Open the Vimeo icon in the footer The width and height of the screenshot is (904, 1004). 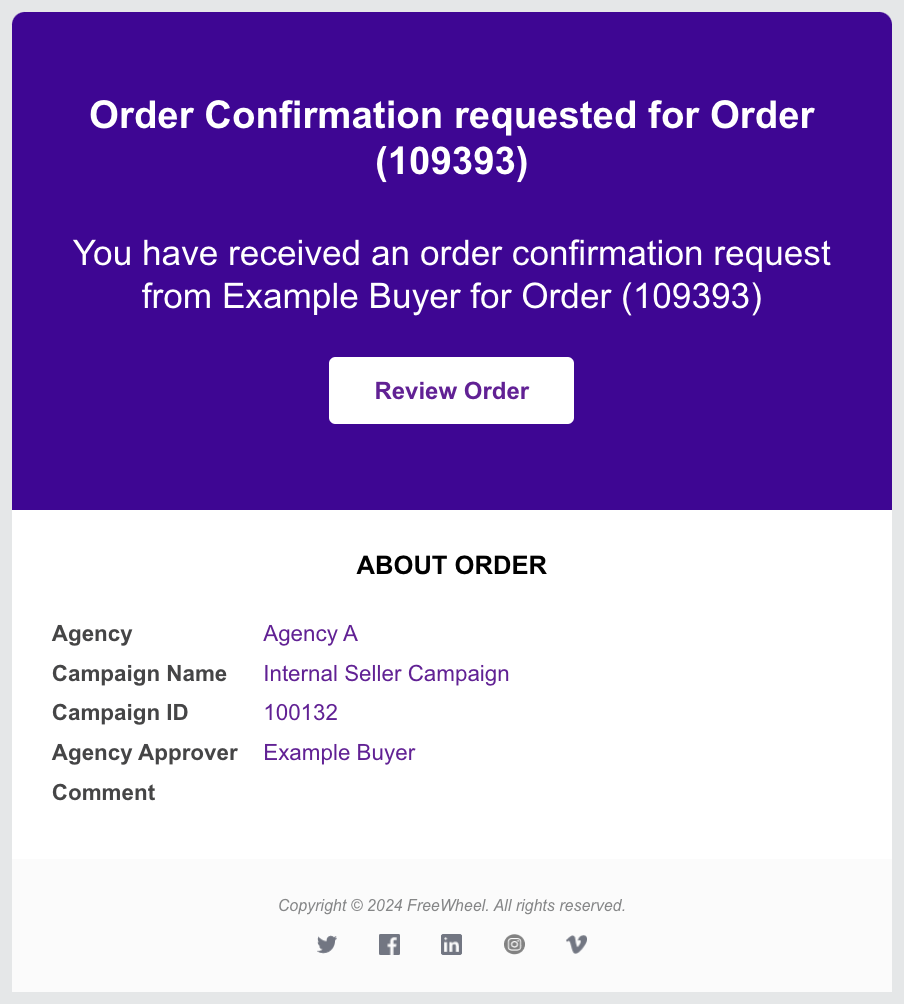[x=577, y=944]
